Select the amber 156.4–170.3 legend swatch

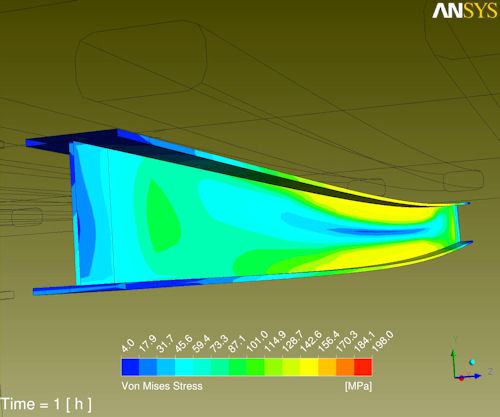click(327, 367)
